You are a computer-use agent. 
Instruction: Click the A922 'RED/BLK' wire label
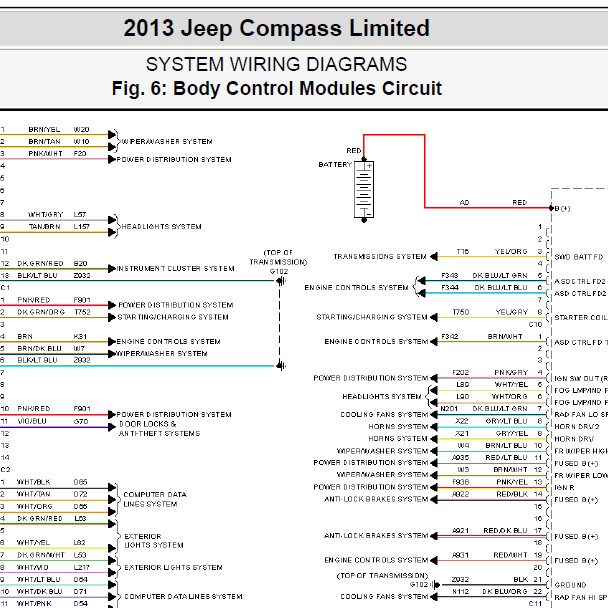pyautogui.click(x=512, y=494)
